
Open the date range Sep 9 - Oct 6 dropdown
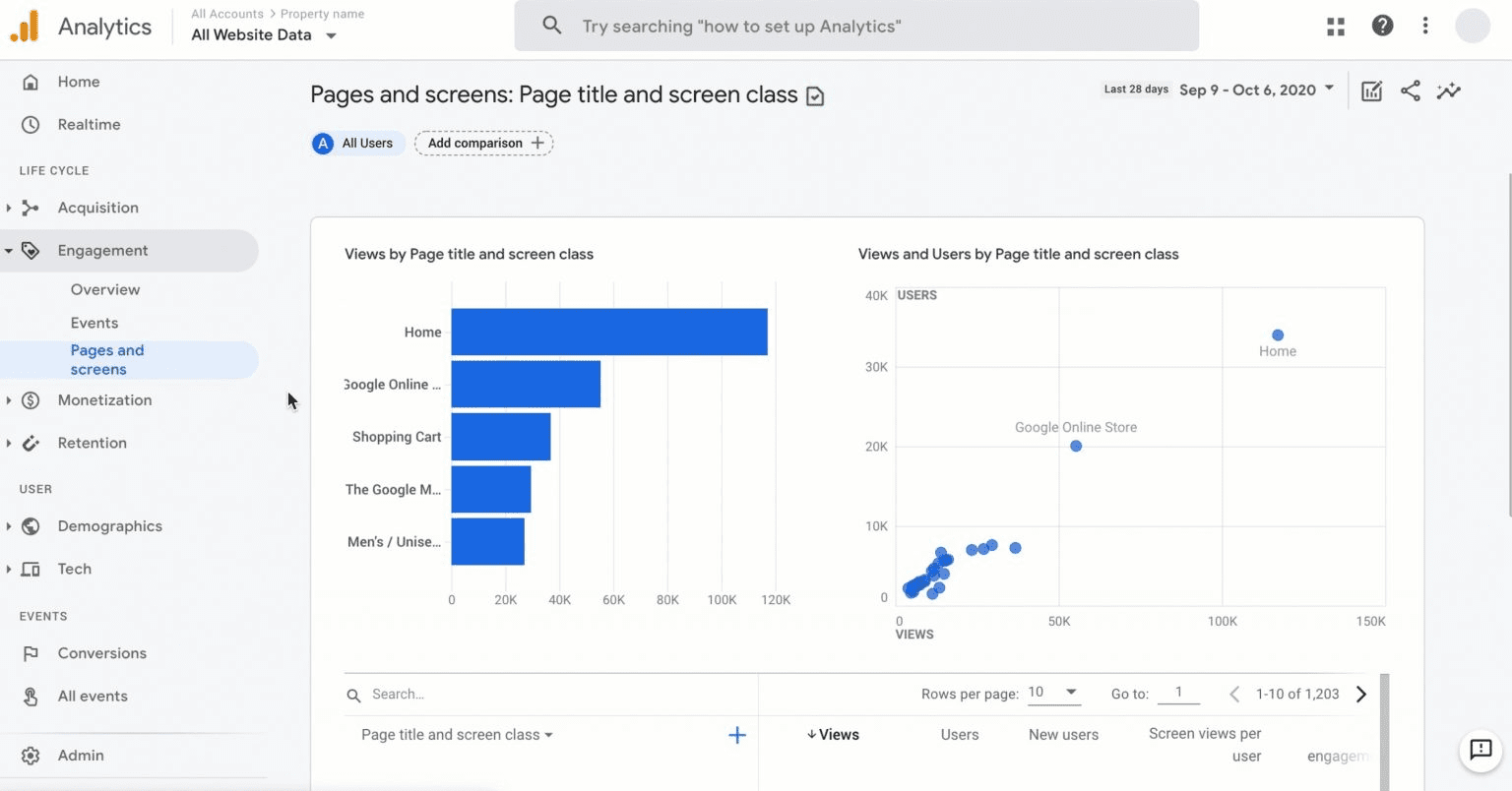point(1256,90)
